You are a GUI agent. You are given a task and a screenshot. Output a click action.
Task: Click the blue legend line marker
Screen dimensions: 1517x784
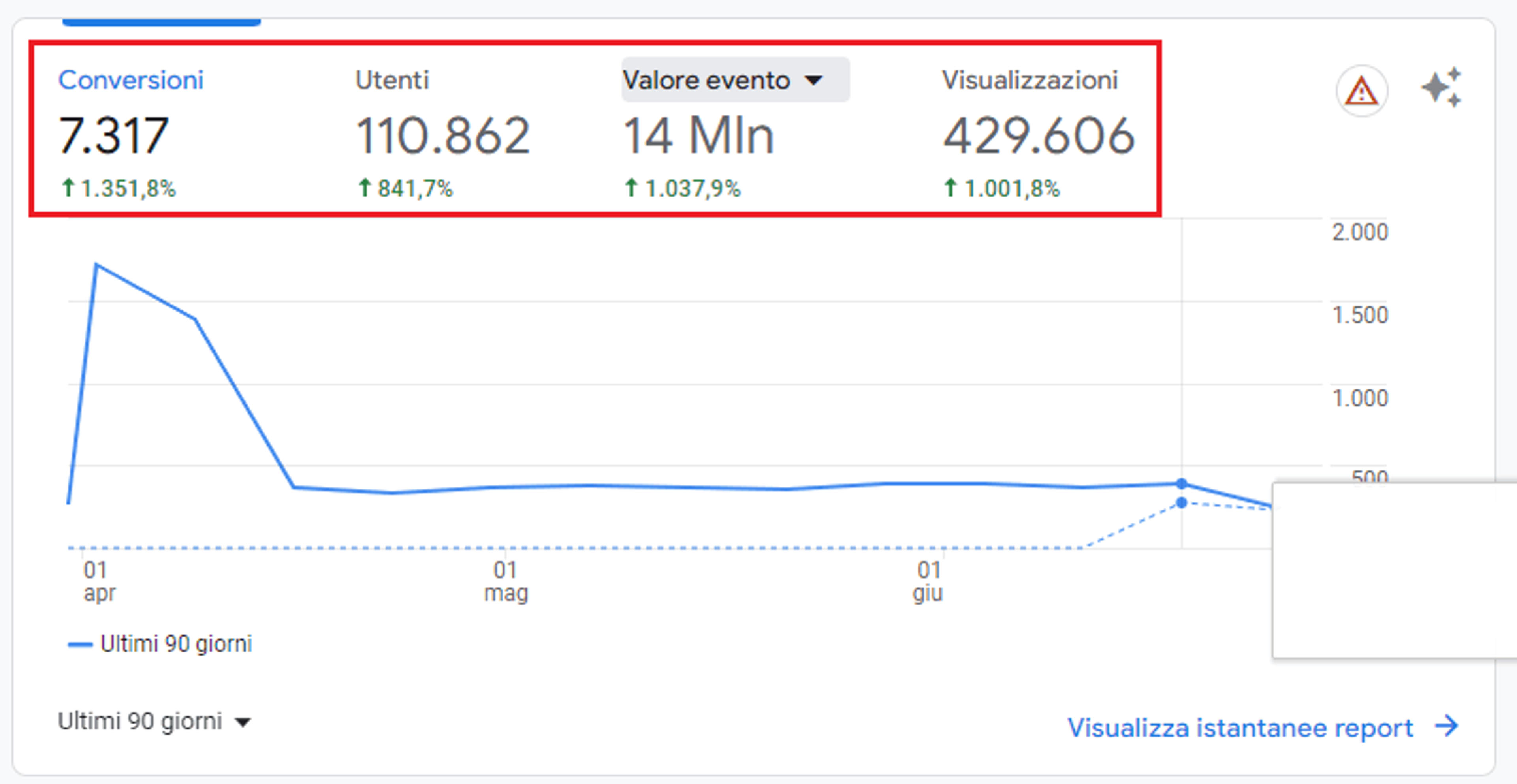pos(80,645)
